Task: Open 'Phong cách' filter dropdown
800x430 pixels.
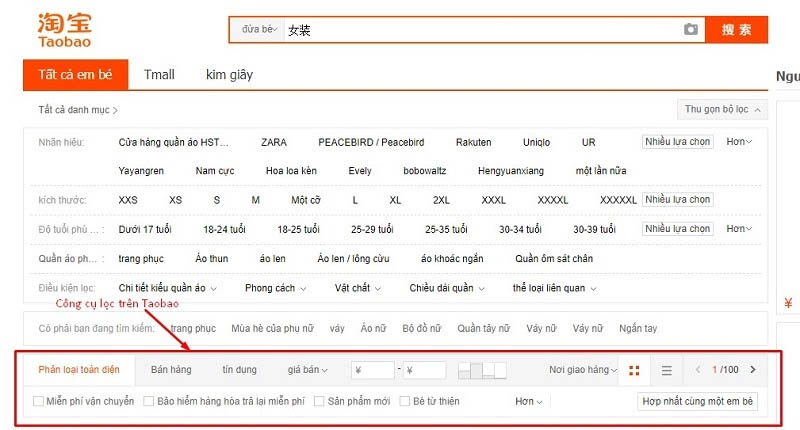Action: click(x=275, y=288)
